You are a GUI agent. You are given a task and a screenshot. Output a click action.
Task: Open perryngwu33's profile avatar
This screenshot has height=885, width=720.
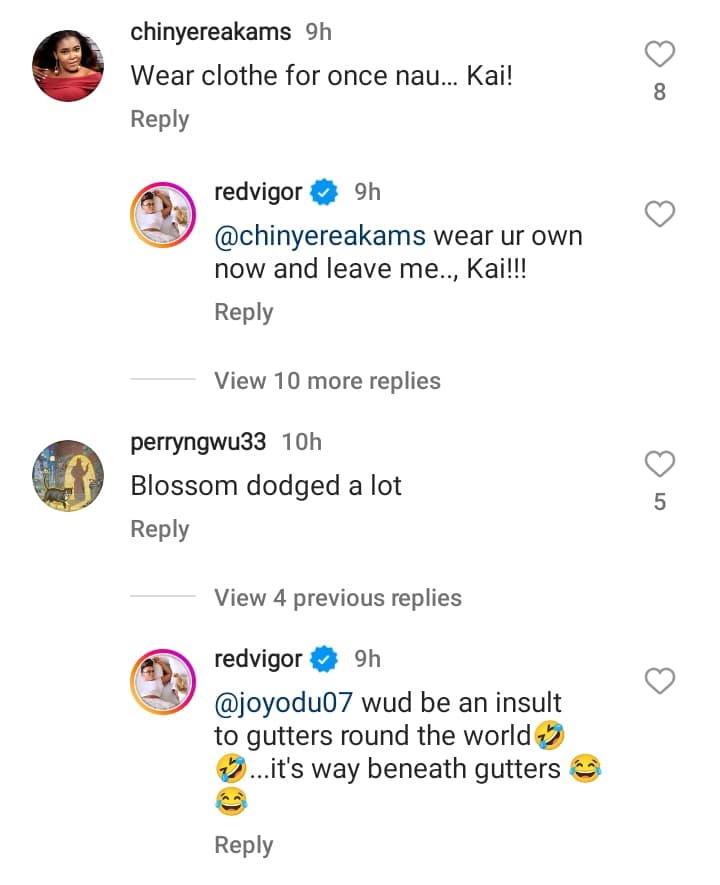click(x=68, y=475)
